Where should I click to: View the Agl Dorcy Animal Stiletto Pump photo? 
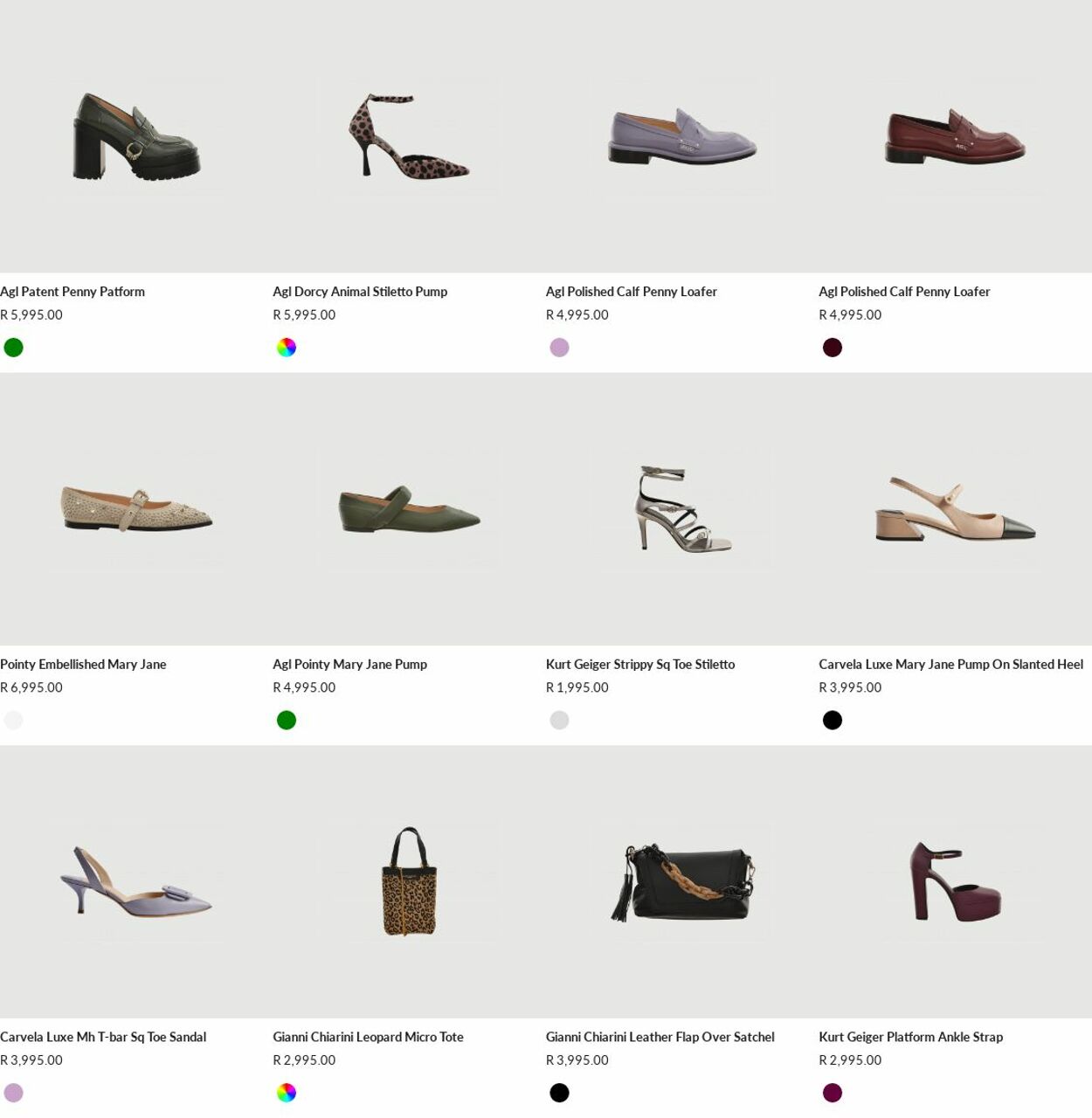409,136
